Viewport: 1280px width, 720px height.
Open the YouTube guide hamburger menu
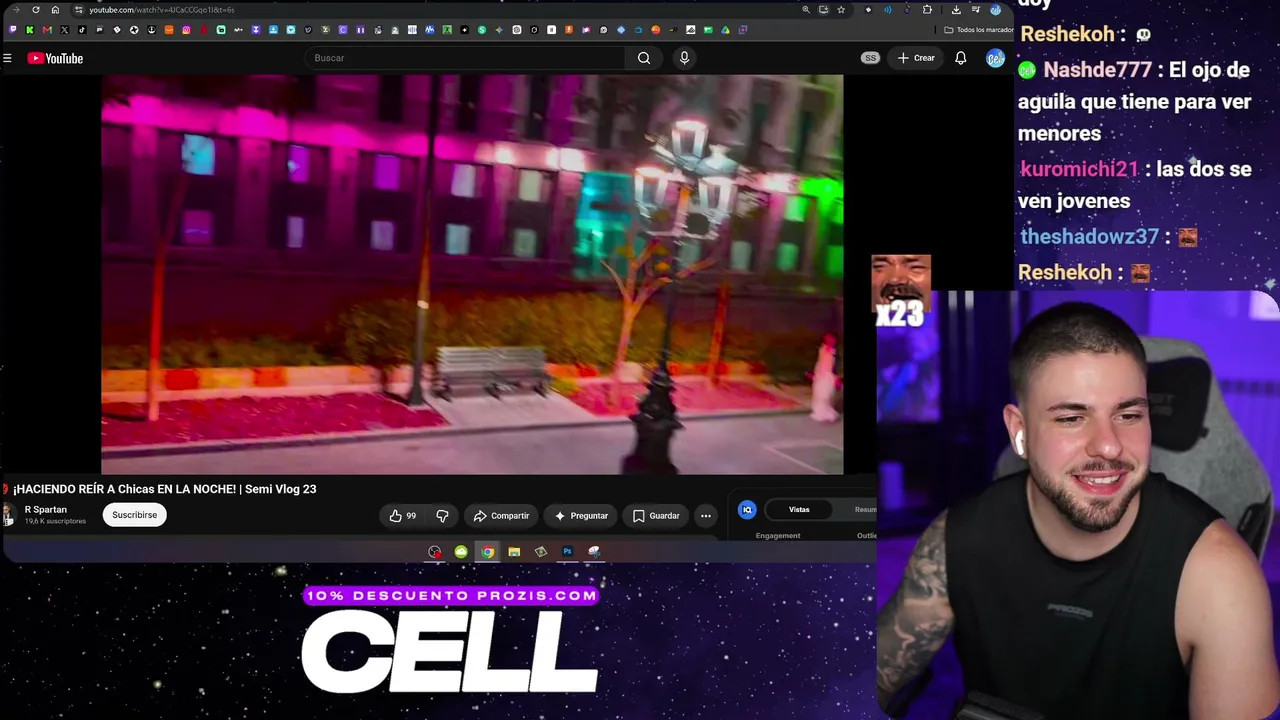(x=7, y=58)
